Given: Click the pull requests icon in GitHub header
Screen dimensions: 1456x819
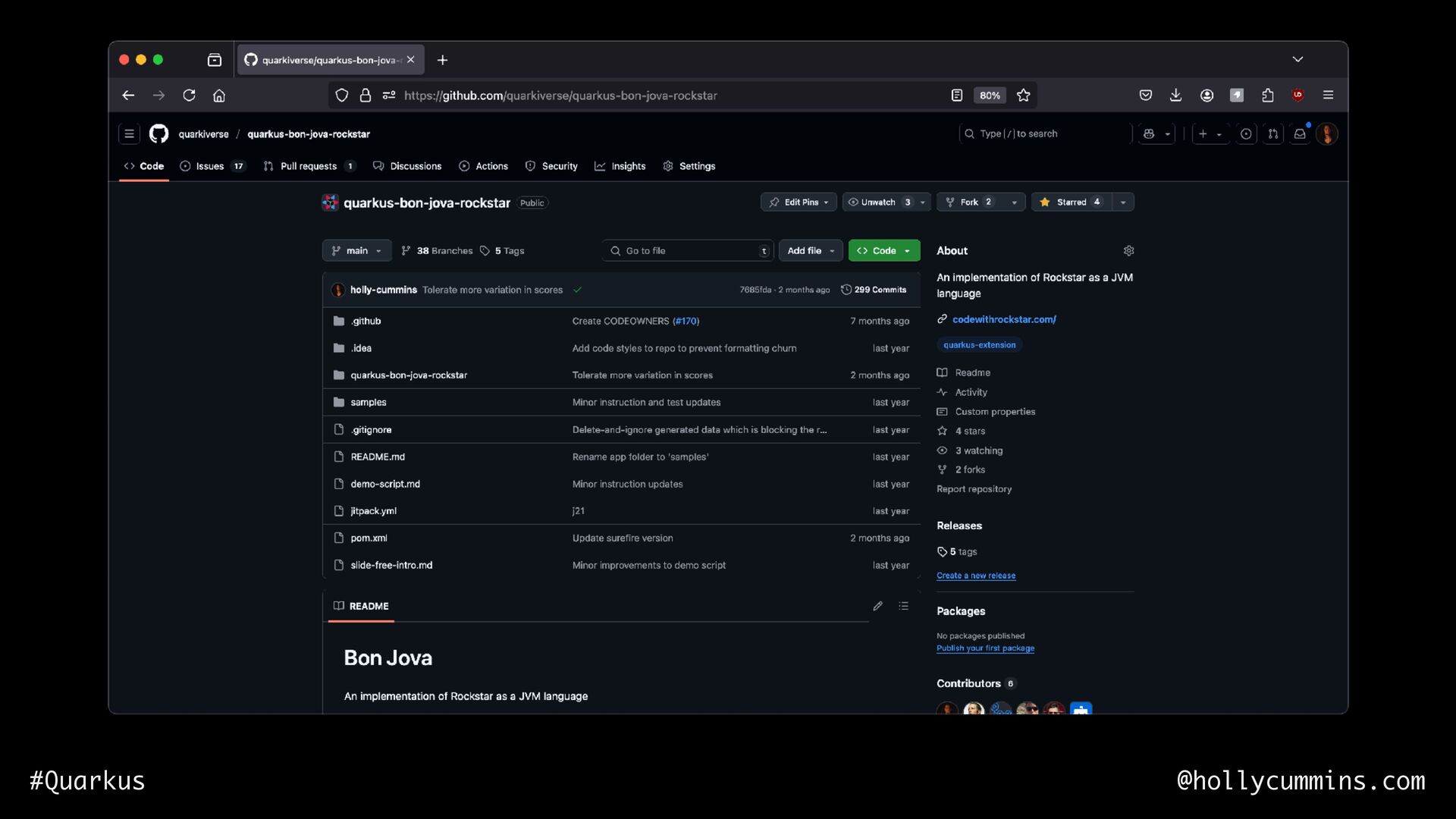Looking at the screenshot, I should pos(1273,134).
